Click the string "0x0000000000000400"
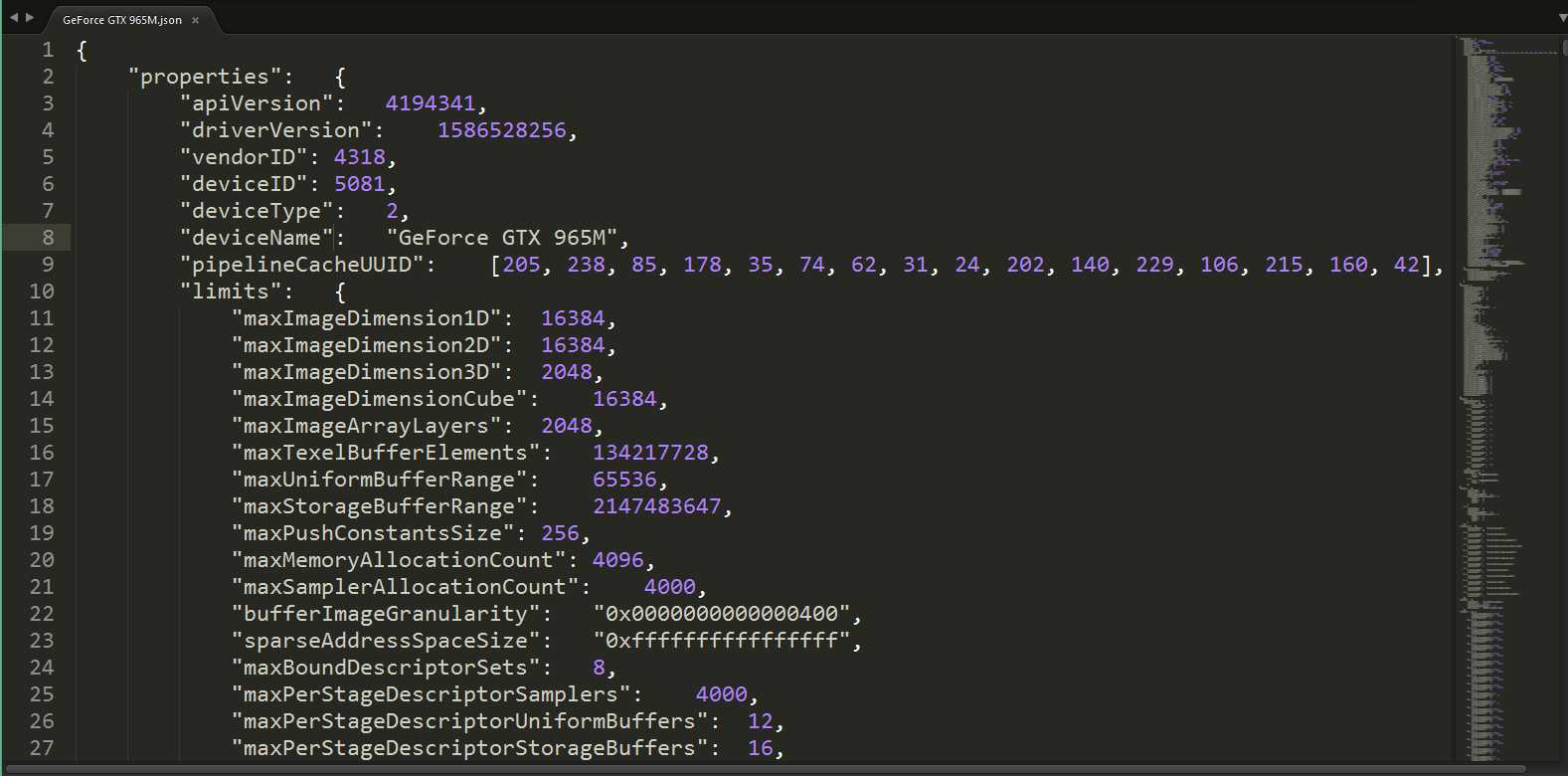1568x776 pixels. 722,614
